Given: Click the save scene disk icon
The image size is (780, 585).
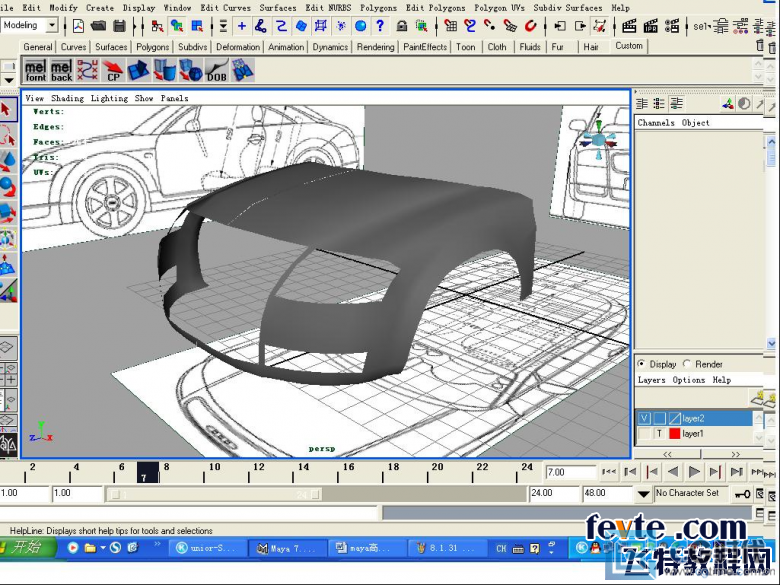Looking at the screenshot, I should tap(119, 26).
